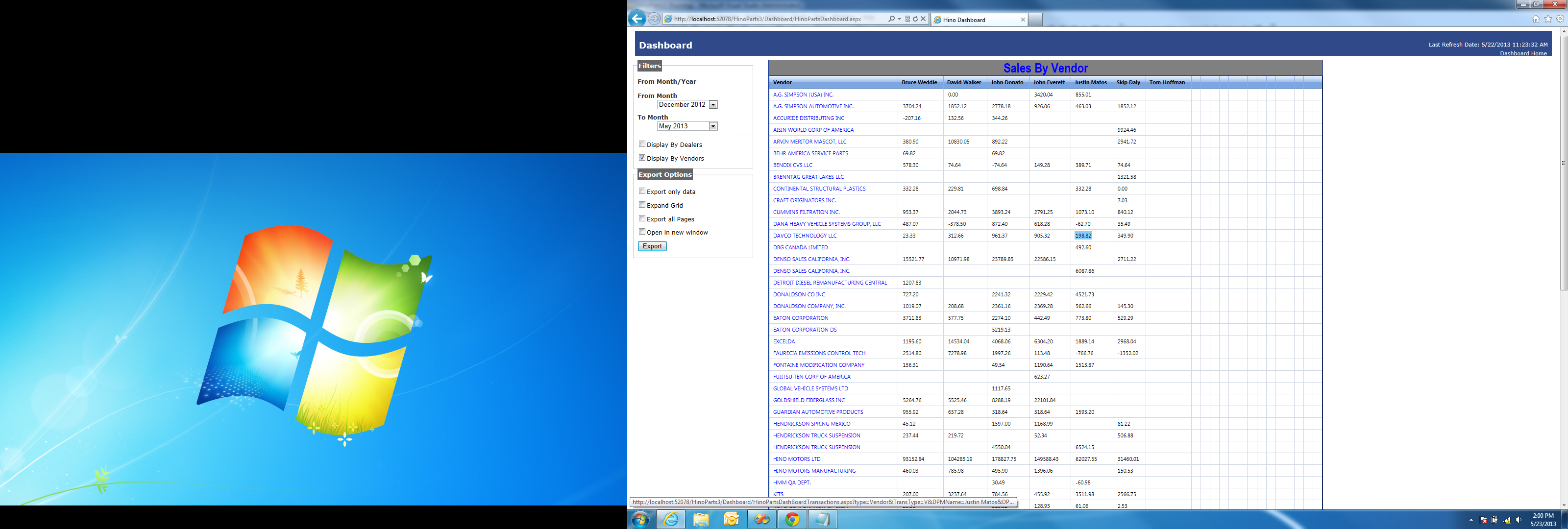Open Windows Explorer from the taskbar
Image resolution: width=1568 pixels, height=529 pixels.
(701, 519)
